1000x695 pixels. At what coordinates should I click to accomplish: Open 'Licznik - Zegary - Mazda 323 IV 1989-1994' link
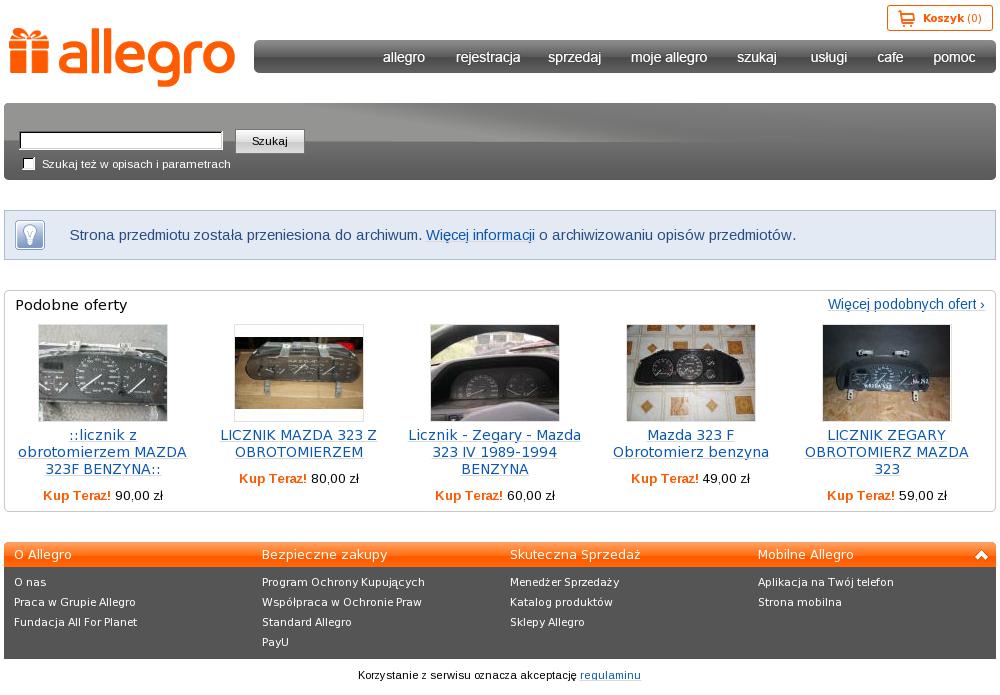click(495, 452)
